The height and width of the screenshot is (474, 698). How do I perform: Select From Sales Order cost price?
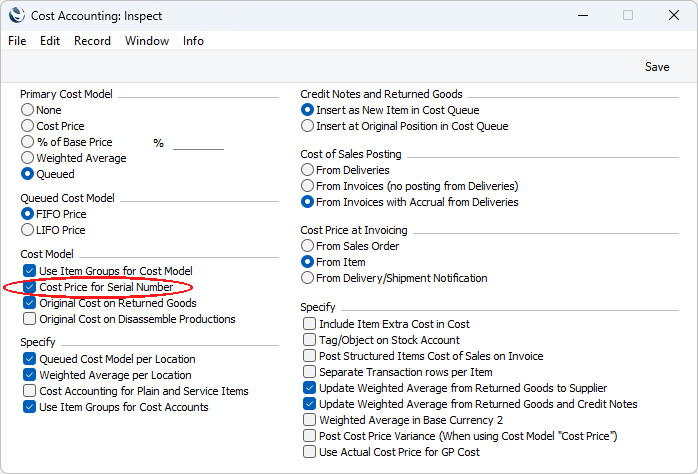[307, 246]
